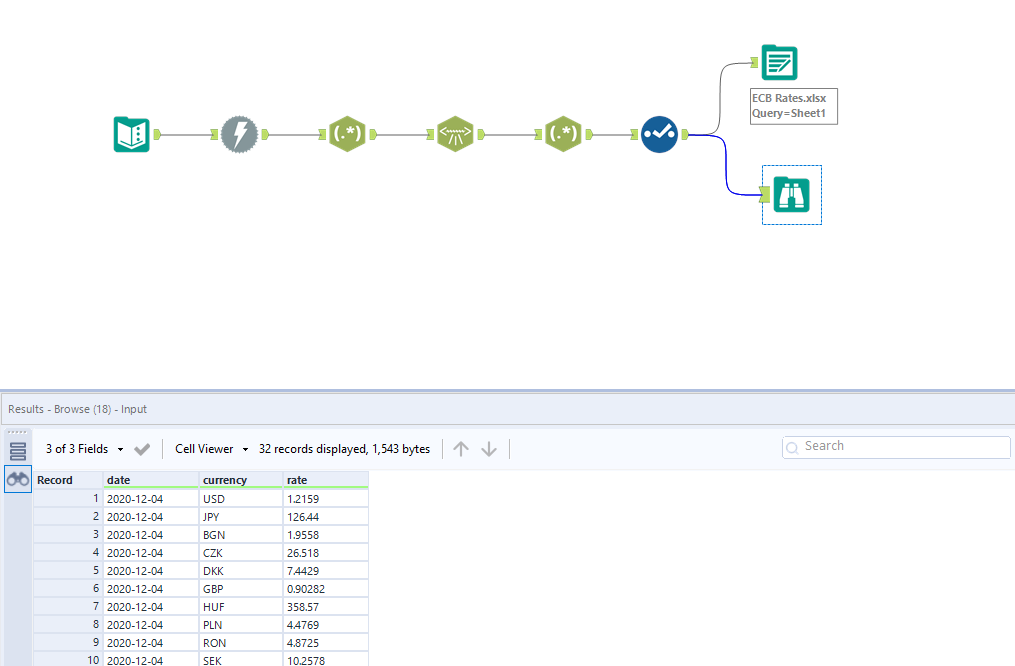Select the blue Select tool on the canvas
Screen dimensions: 1015x666
[659, 134]
